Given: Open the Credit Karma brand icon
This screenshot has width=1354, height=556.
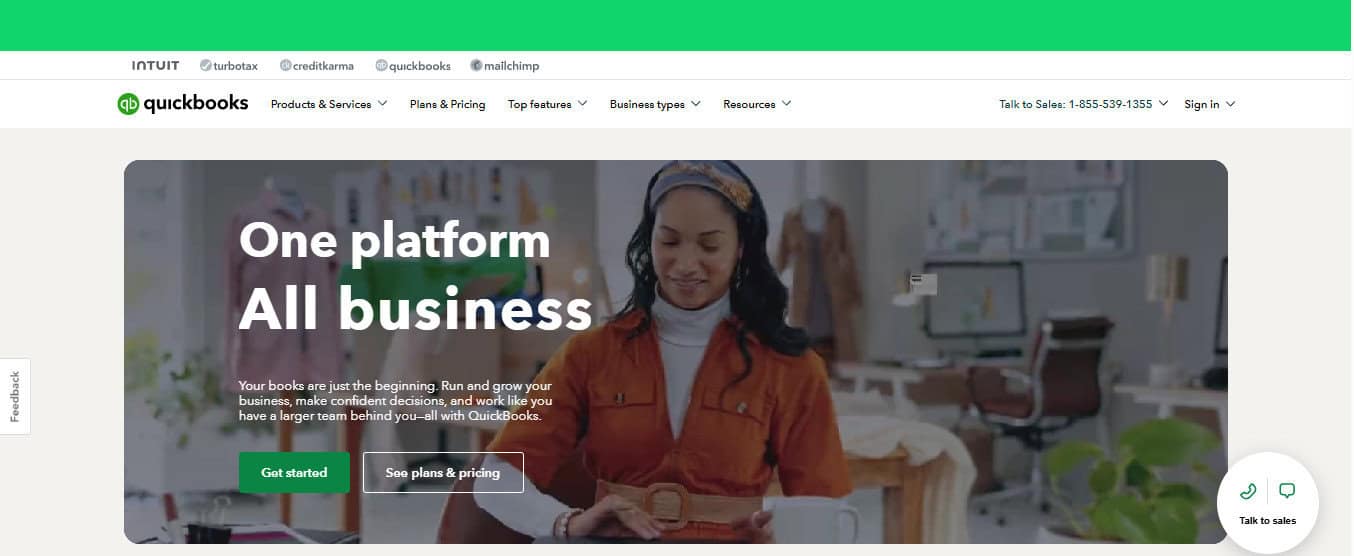Looking at the screenshot, I should (285, 66).
